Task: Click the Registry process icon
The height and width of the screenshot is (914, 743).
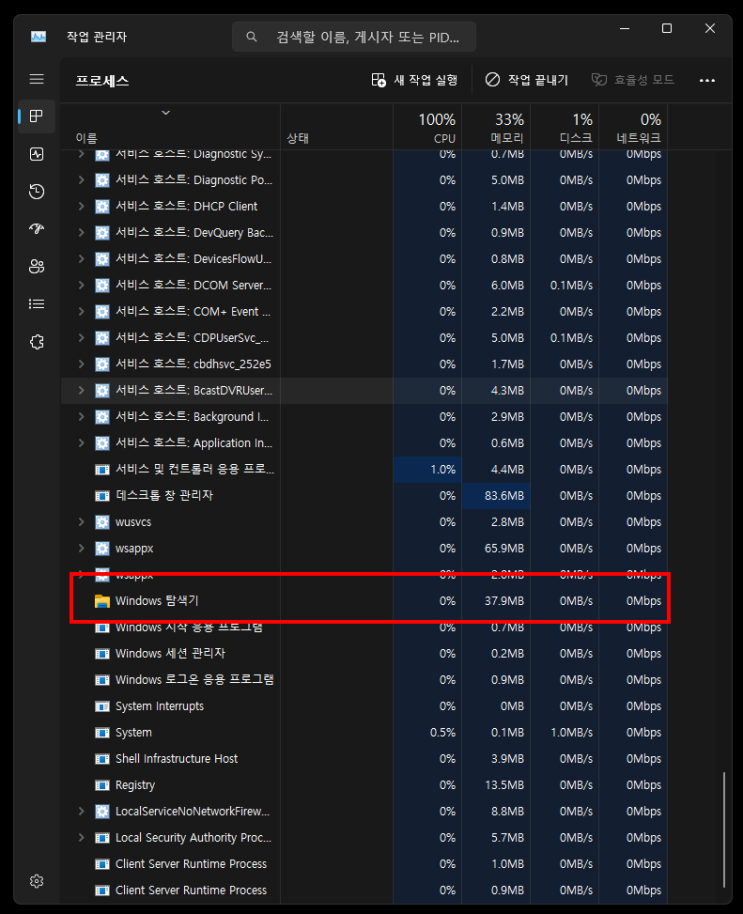Action: (102, 785)
